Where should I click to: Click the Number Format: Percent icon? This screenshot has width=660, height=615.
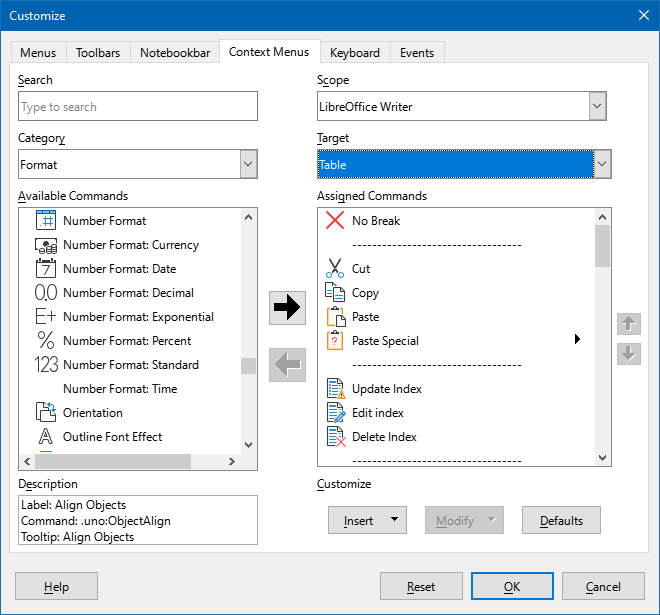[46, 341]
